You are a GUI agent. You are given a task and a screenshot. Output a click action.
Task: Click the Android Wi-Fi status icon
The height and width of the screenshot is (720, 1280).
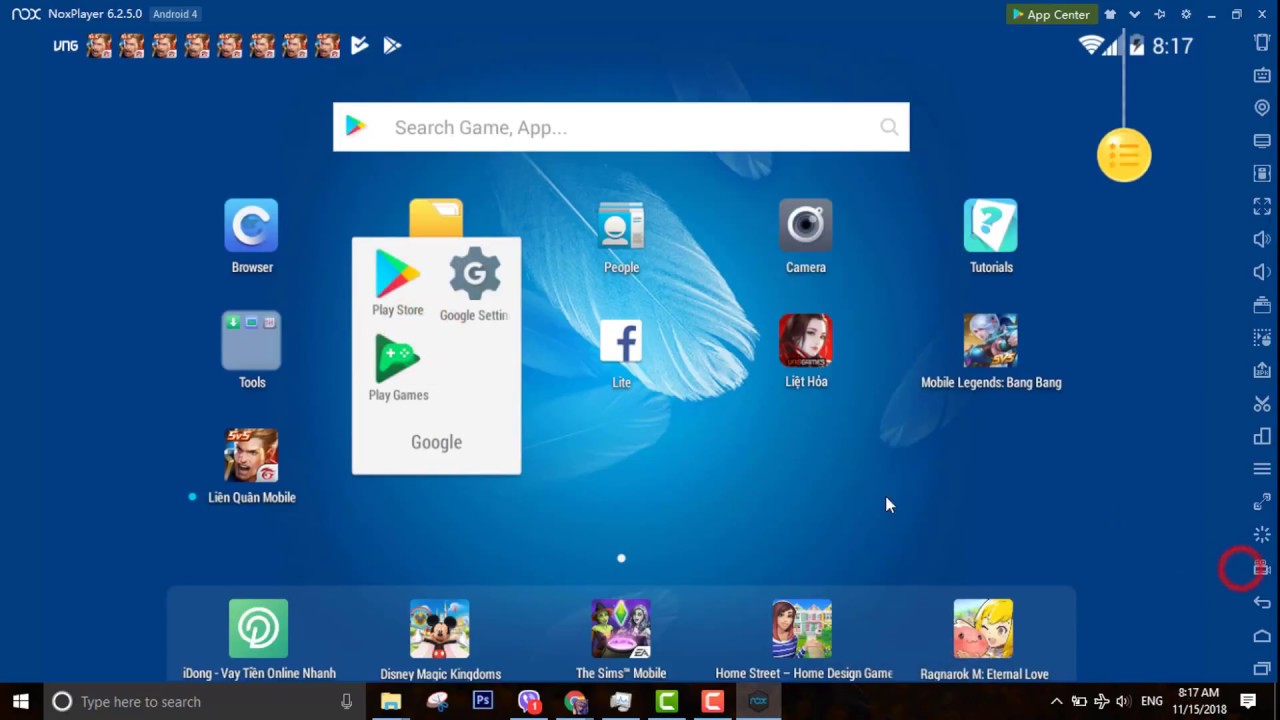point(1091,45)
